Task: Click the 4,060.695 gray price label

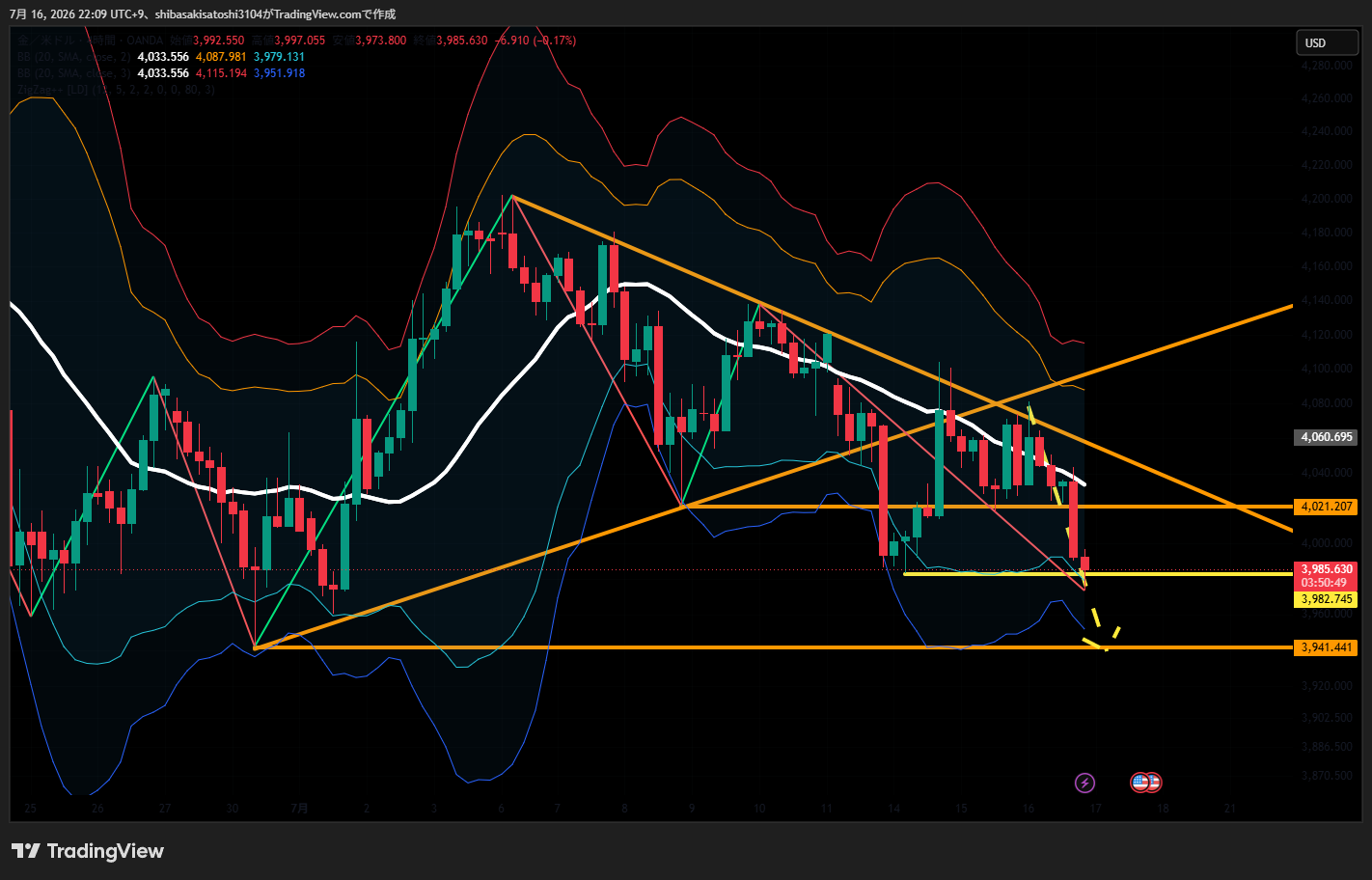Action: tap(1326, 437)
